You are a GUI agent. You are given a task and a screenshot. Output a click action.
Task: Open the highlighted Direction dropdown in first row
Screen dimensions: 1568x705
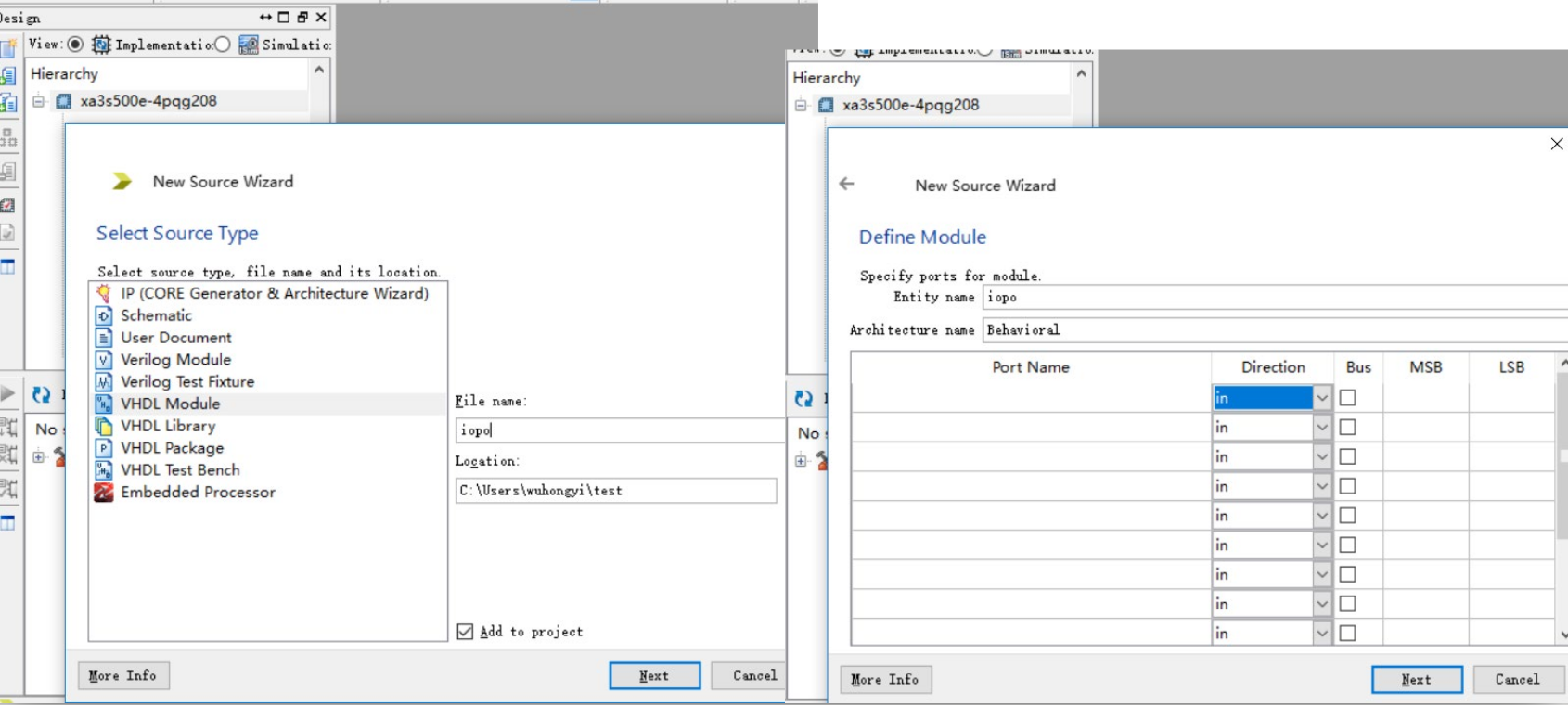pos(1322,398)
